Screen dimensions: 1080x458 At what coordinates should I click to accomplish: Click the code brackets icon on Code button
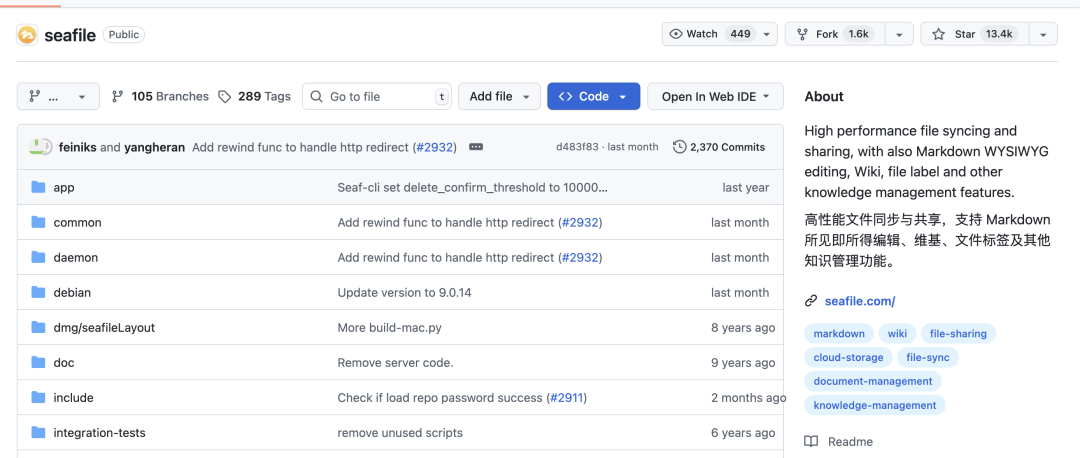565,96
